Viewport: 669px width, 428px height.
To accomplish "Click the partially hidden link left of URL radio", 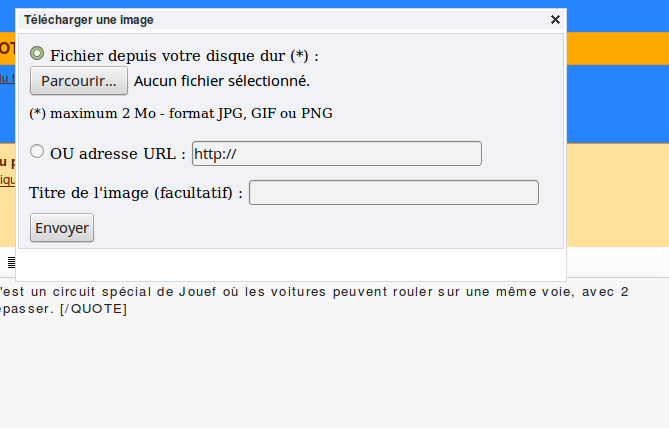I will [7, 180].
